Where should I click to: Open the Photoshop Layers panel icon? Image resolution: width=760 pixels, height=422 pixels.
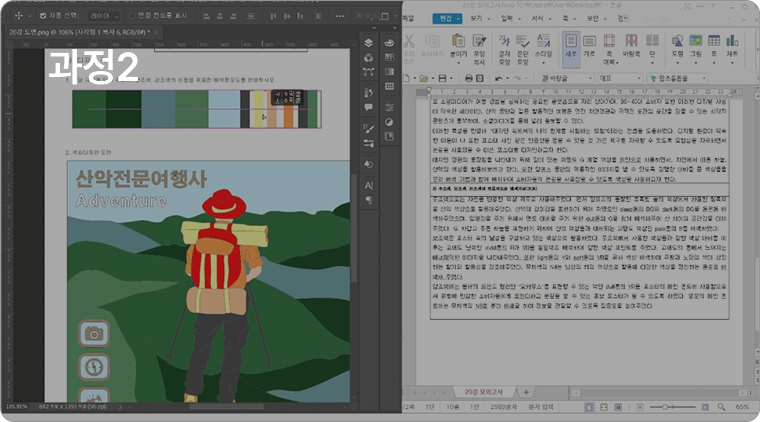(368, 43)
